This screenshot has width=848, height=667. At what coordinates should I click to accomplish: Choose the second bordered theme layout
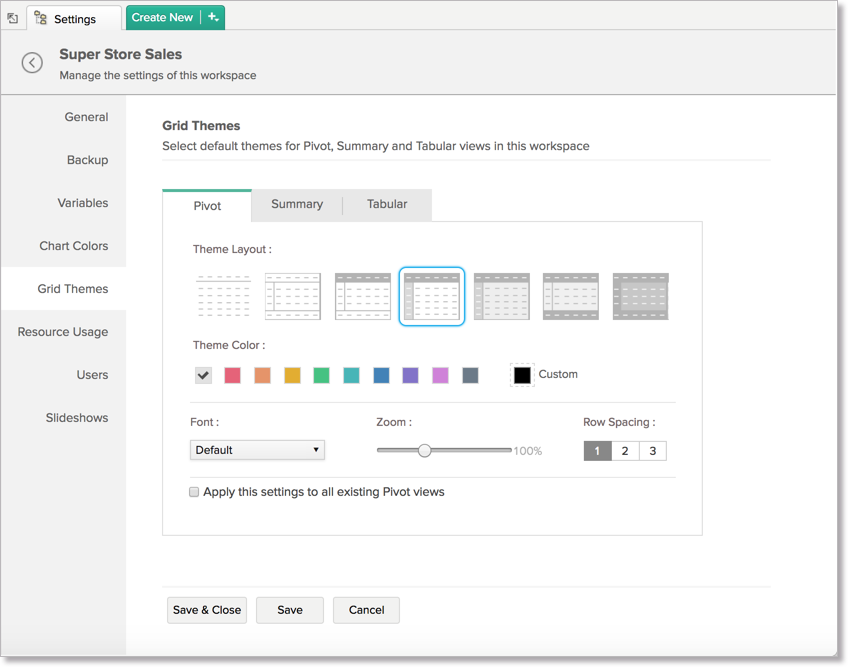[293, 296]
